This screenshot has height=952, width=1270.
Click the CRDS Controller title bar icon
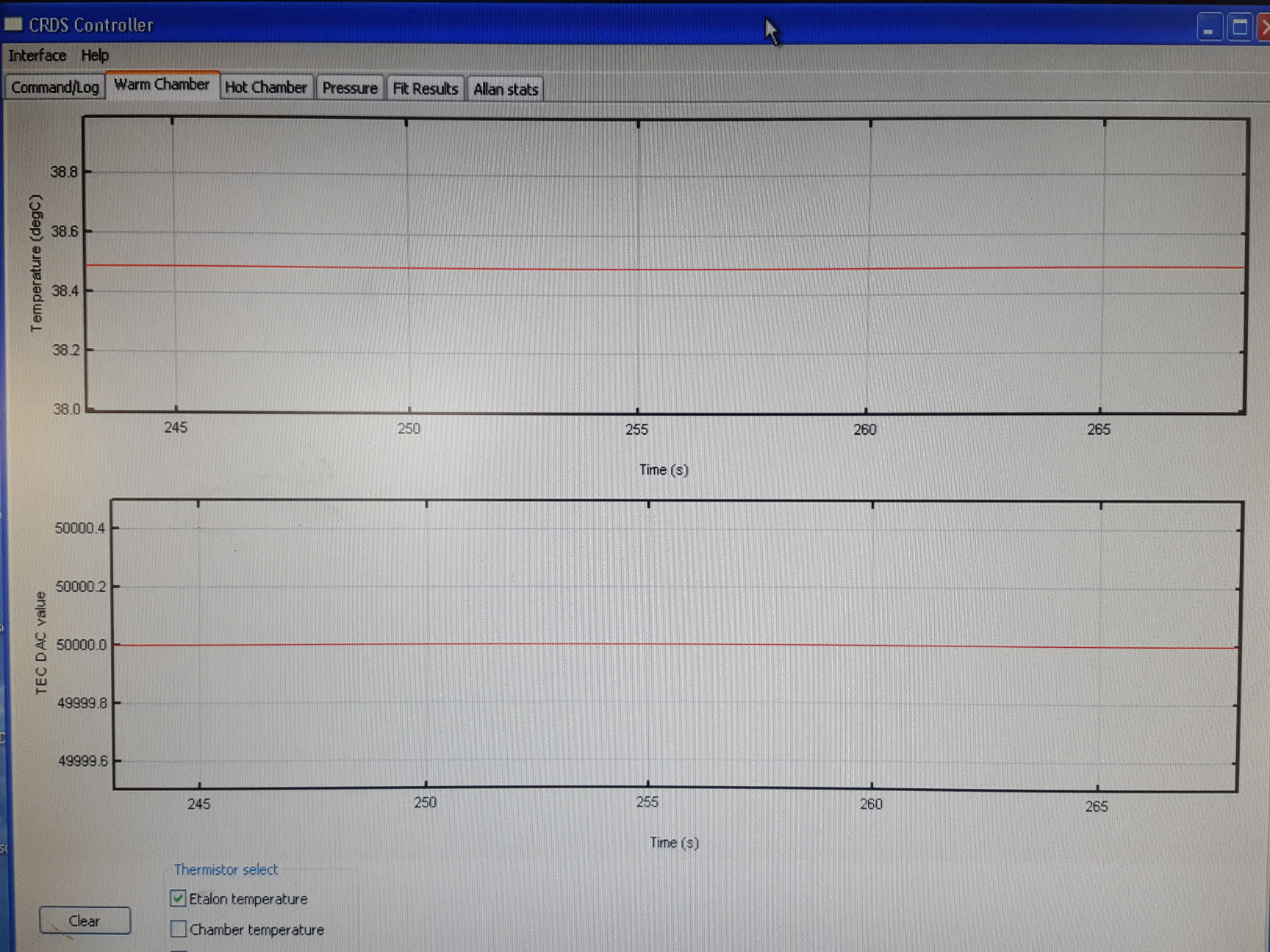click(13, 24)
